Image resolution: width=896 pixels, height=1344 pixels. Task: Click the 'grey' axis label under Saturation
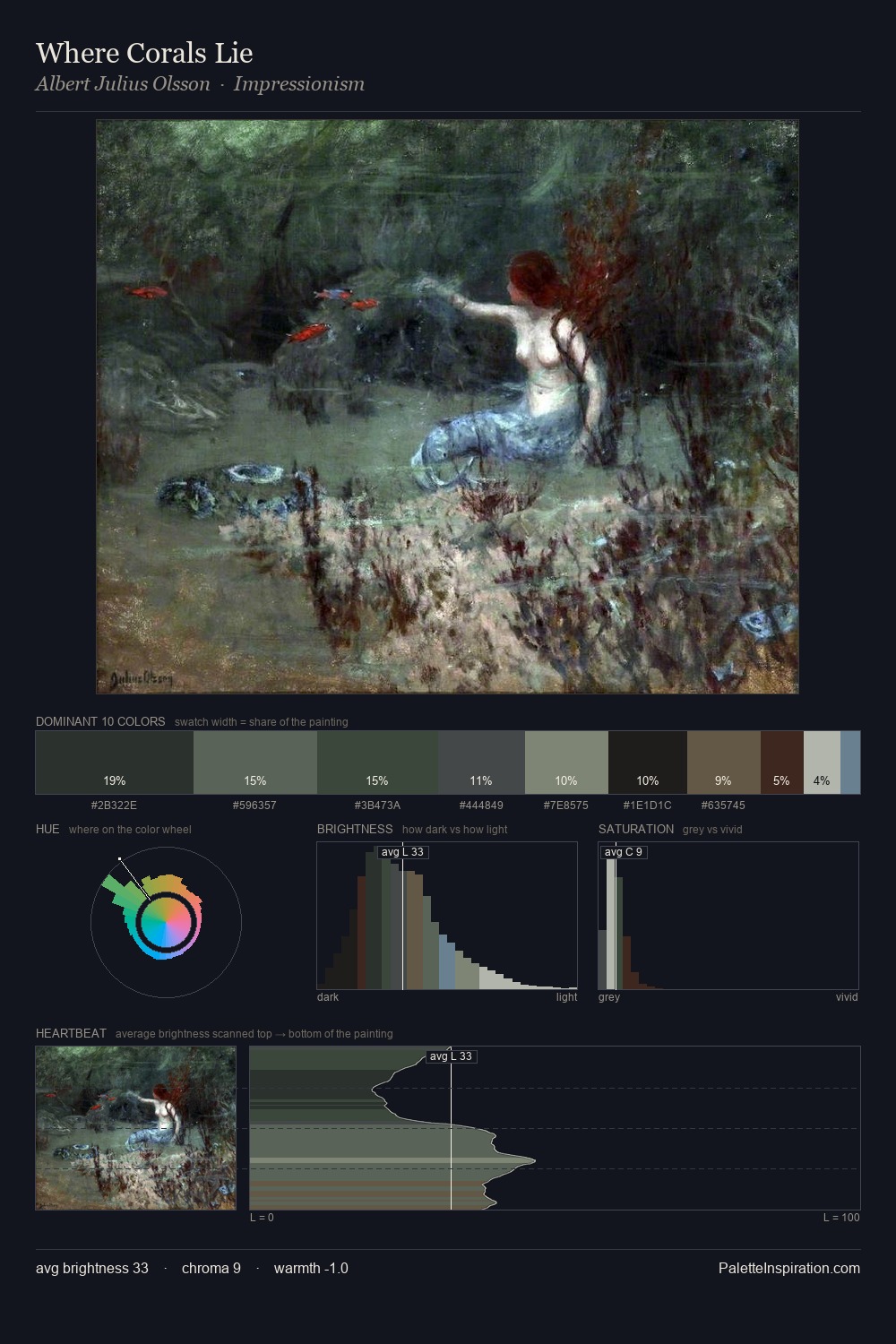point(609,996)
